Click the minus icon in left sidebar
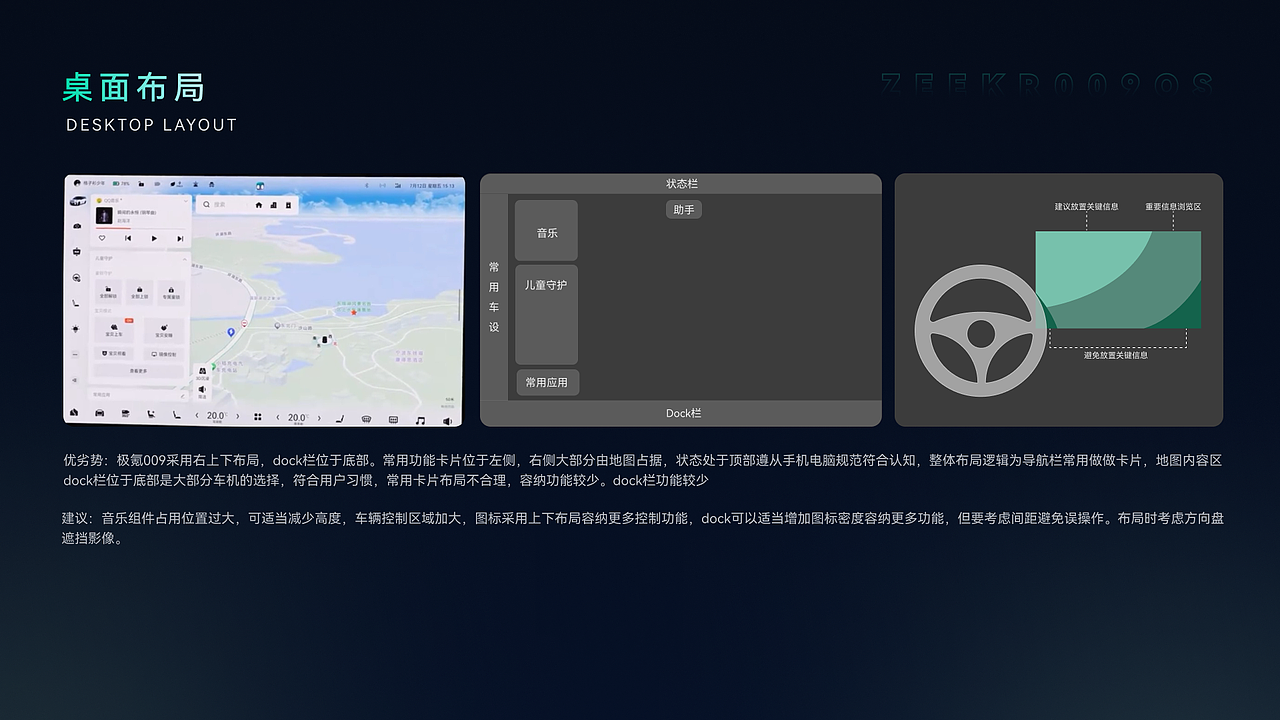The width and height of the screenshot is (1280, 720). tap(75, 354)
